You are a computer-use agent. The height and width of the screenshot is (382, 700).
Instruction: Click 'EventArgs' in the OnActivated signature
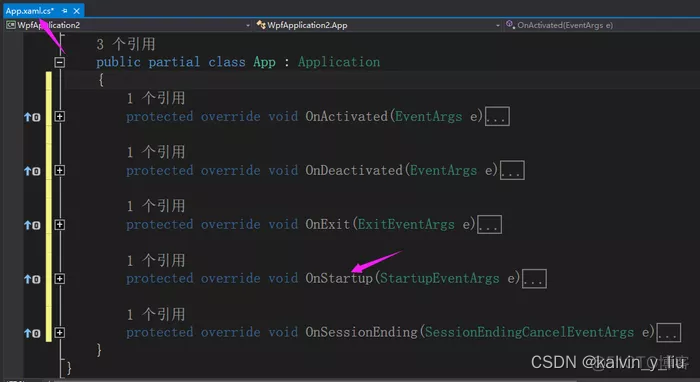(429, 116)
